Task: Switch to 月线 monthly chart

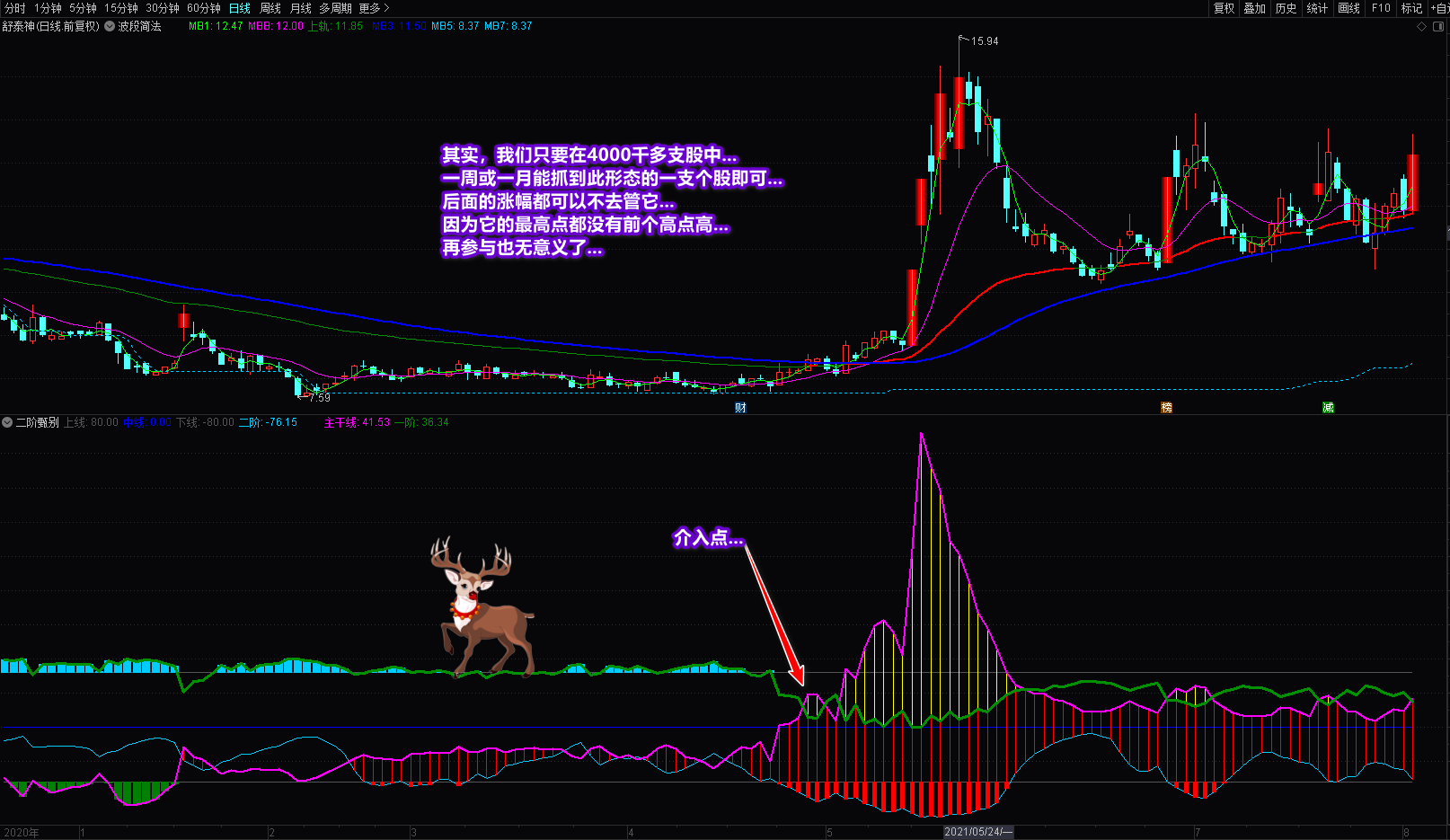Action: pos(301,8)
